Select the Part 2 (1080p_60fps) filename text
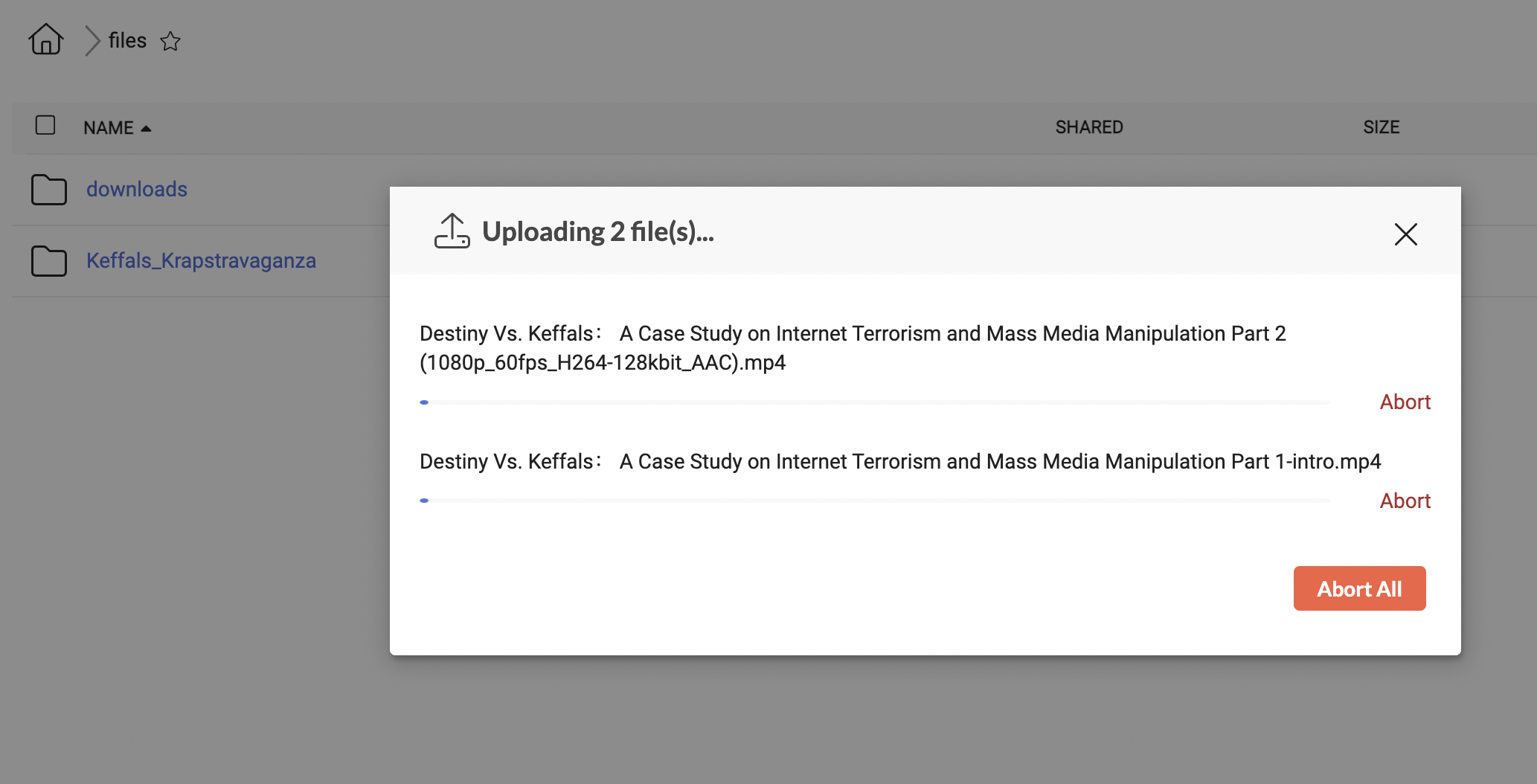Viewport: 1537px width, 784px height. click(x=853, y=348)
